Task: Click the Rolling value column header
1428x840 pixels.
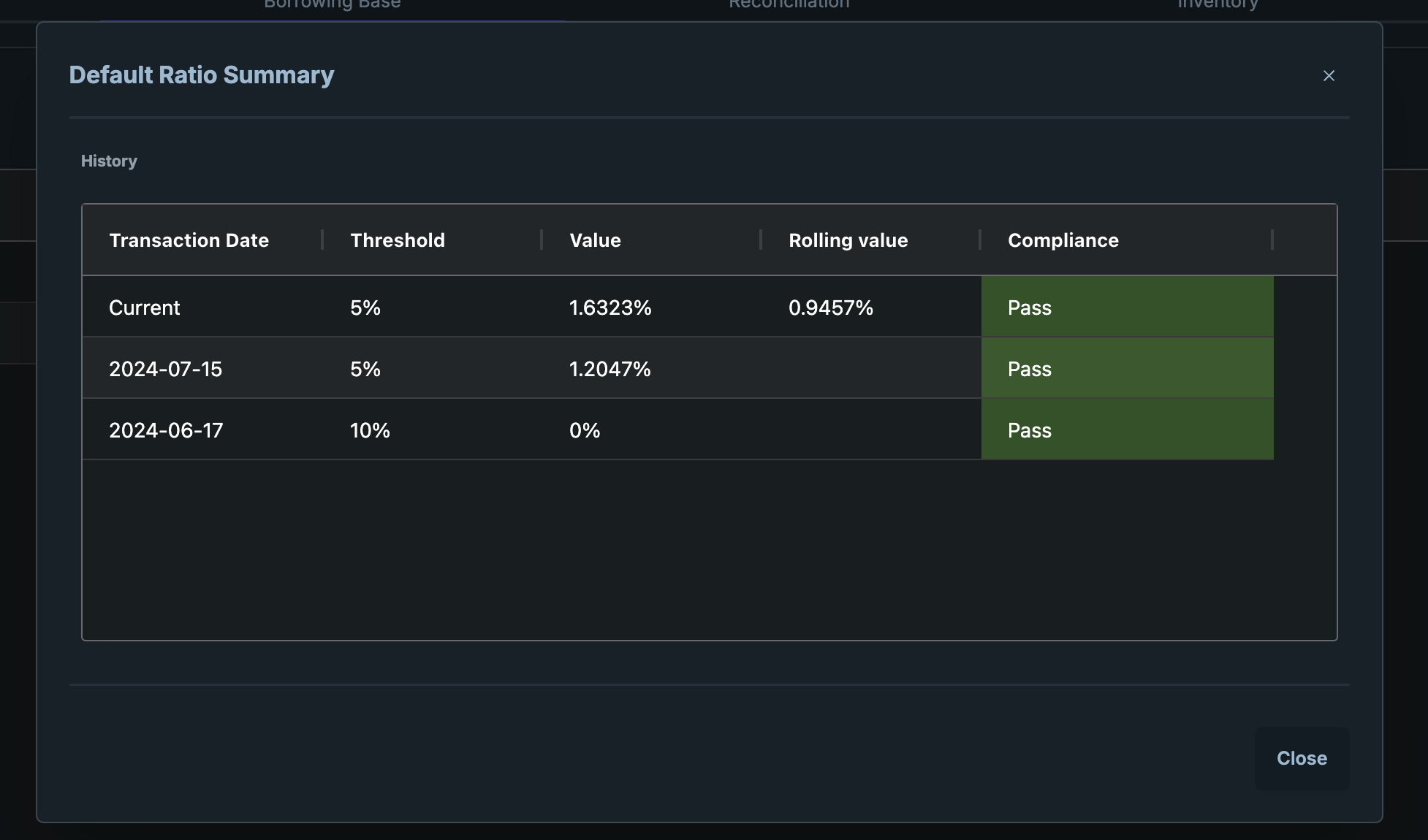Action: pos(848,240)
